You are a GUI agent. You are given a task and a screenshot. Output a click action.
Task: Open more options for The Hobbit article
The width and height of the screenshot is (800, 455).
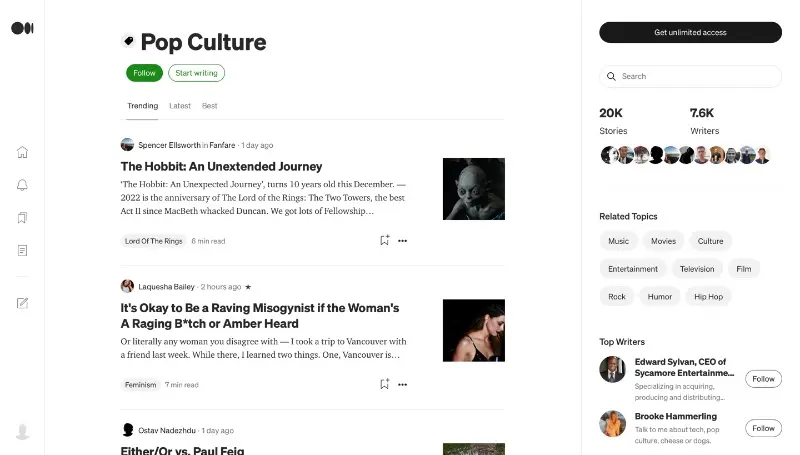pos(403,240)
